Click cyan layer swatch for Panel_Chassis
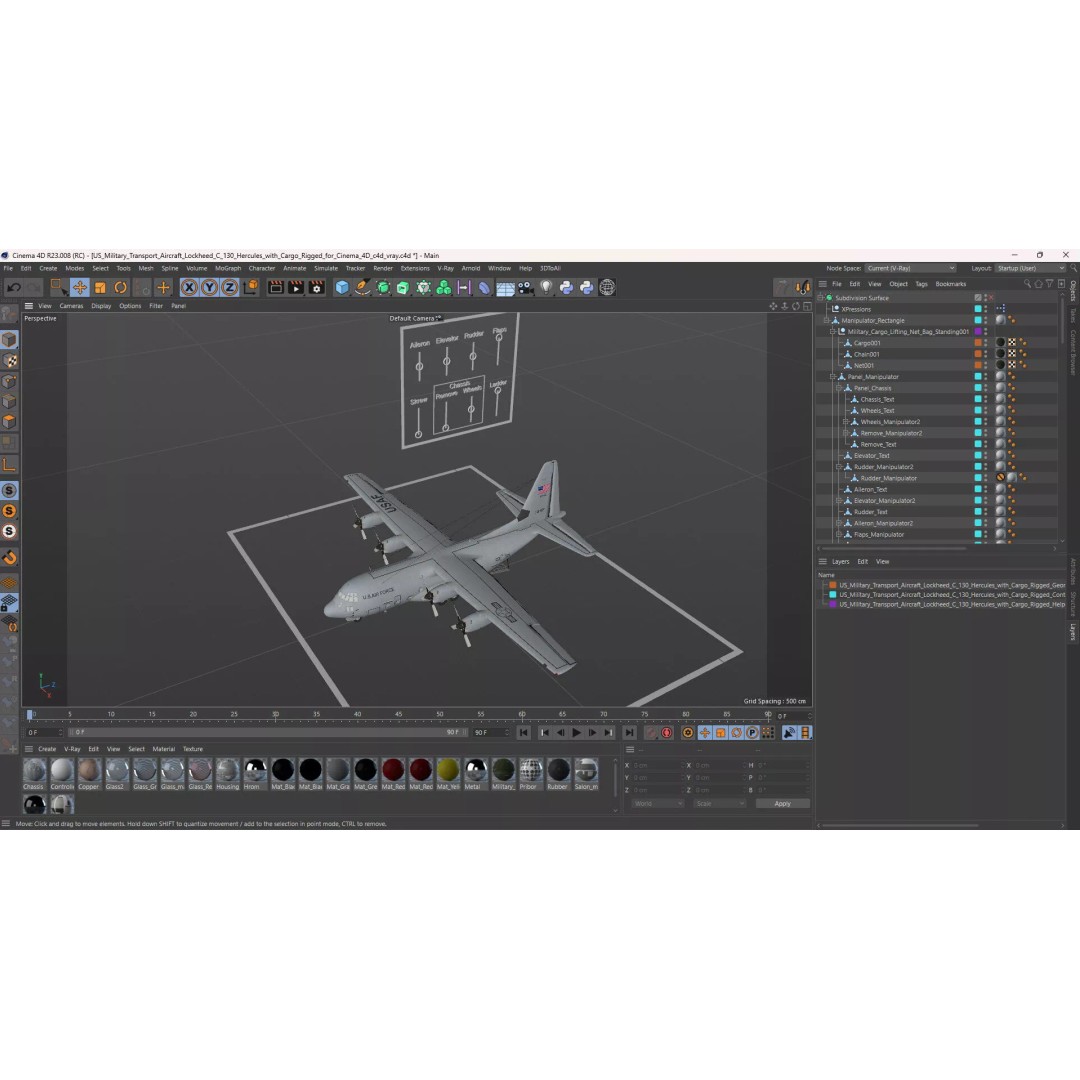Image resolution: width=1080 pixels, height=1080 pixels. click(977, 388)
